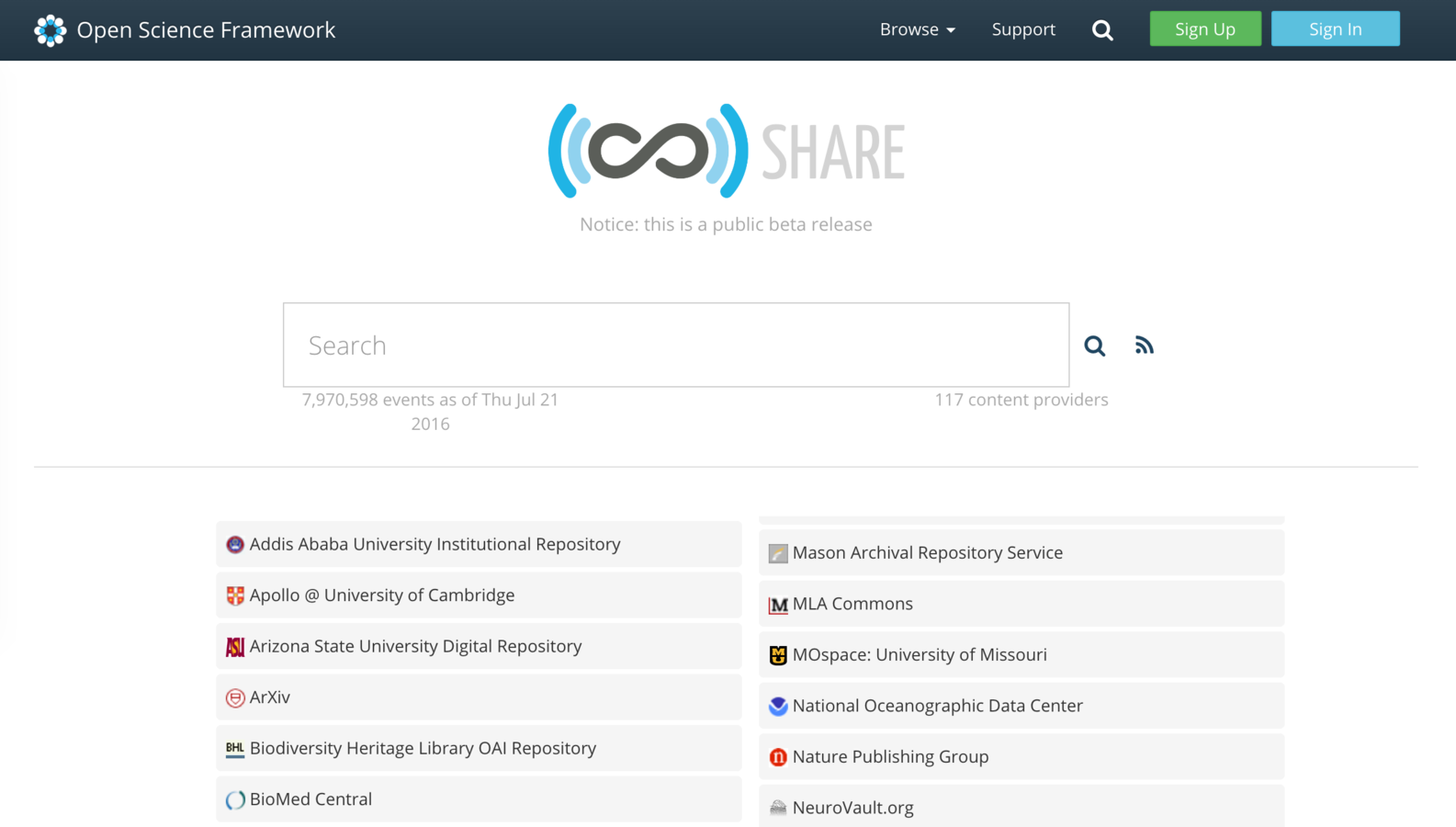Click the "117 content providers" text

[1021, 400]
